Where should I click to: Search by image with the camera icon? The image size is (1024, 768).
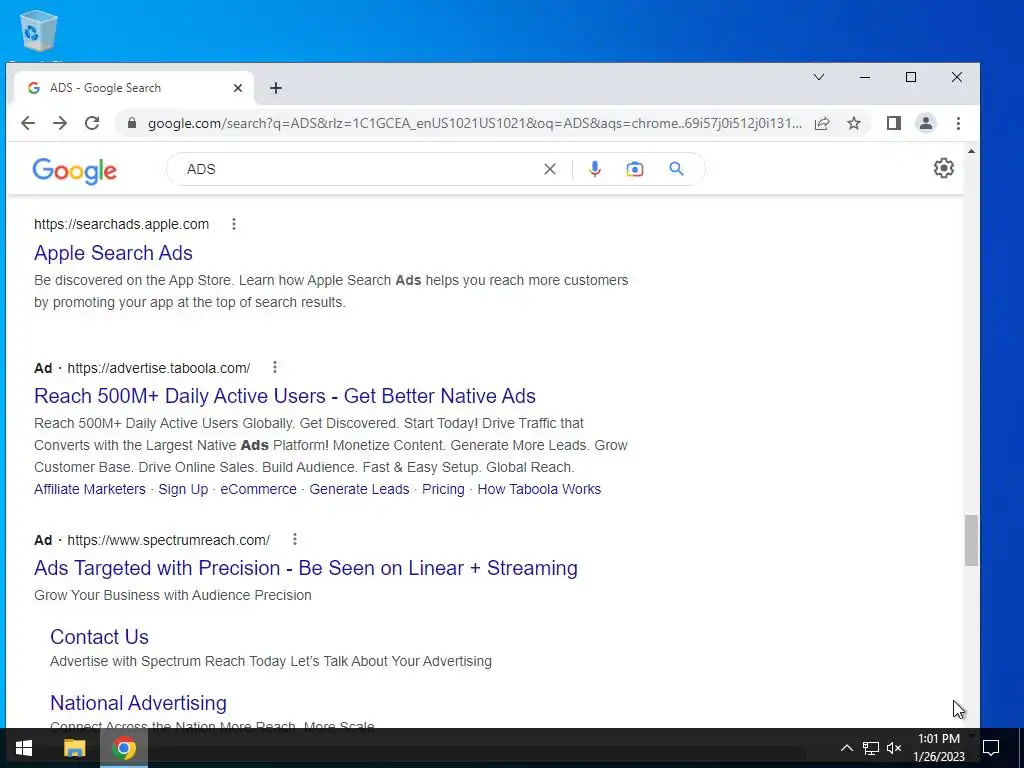coord(635,169)
